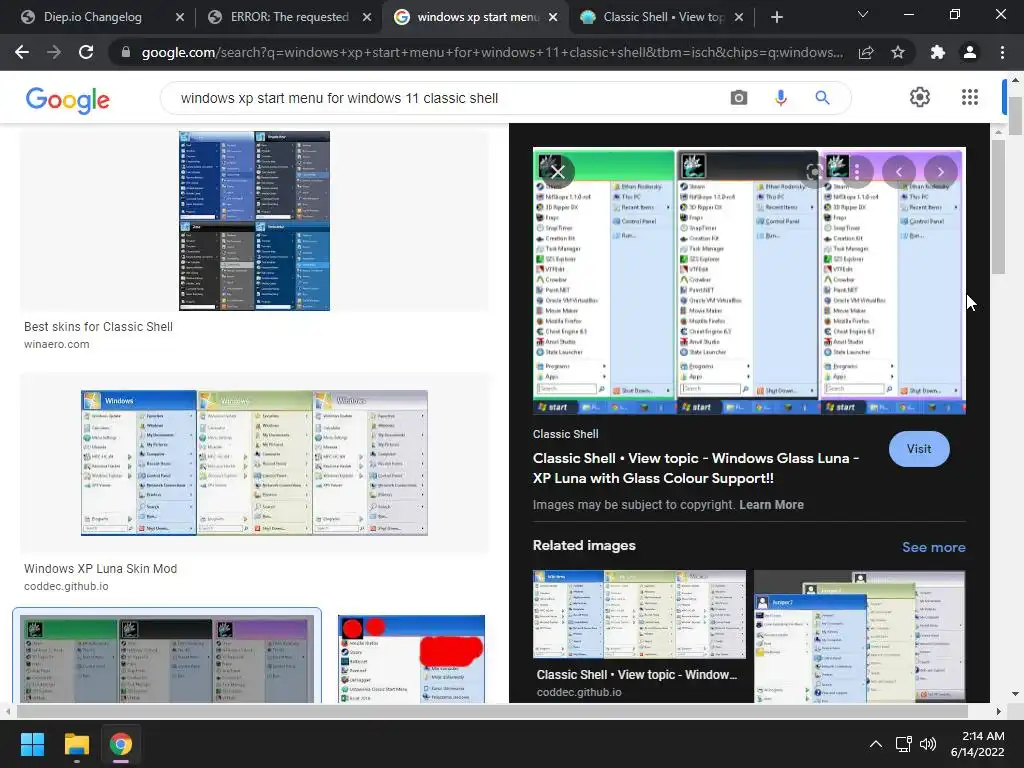The image size is (1024, 768).
Task: Open new tab with plus button
Action: [x=776, y=18]
